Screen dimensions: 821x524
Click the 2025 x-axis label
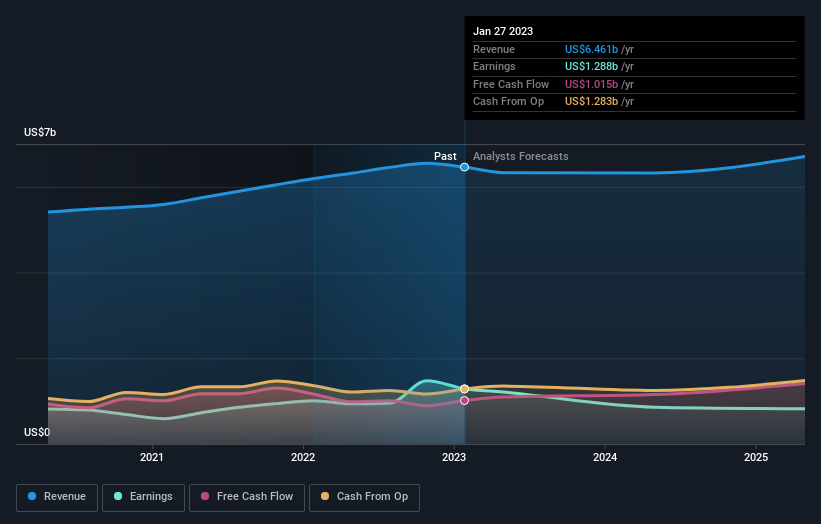[756, 458]
